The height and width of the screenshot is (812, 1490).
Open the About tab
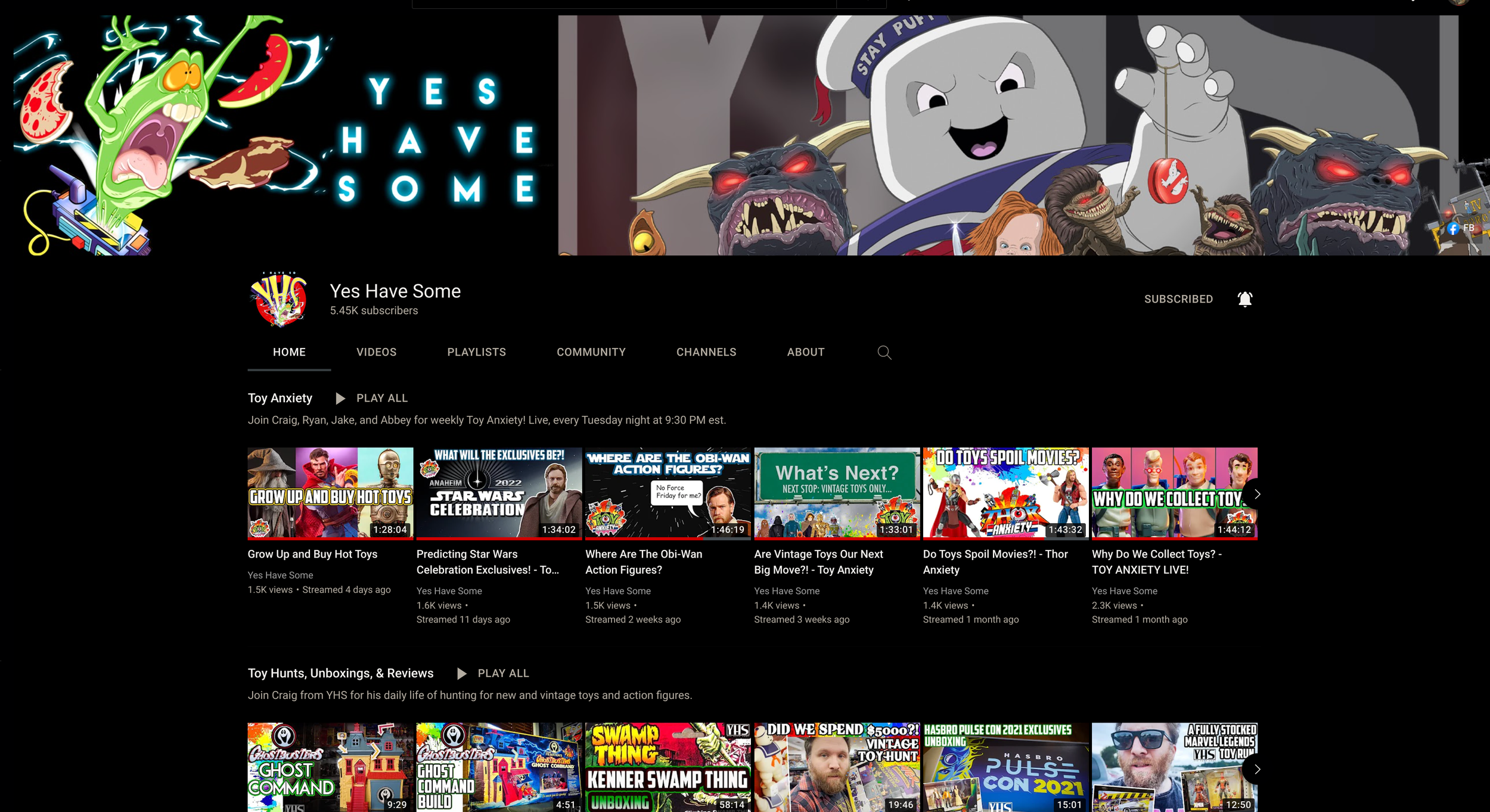[x=805, y=352]
